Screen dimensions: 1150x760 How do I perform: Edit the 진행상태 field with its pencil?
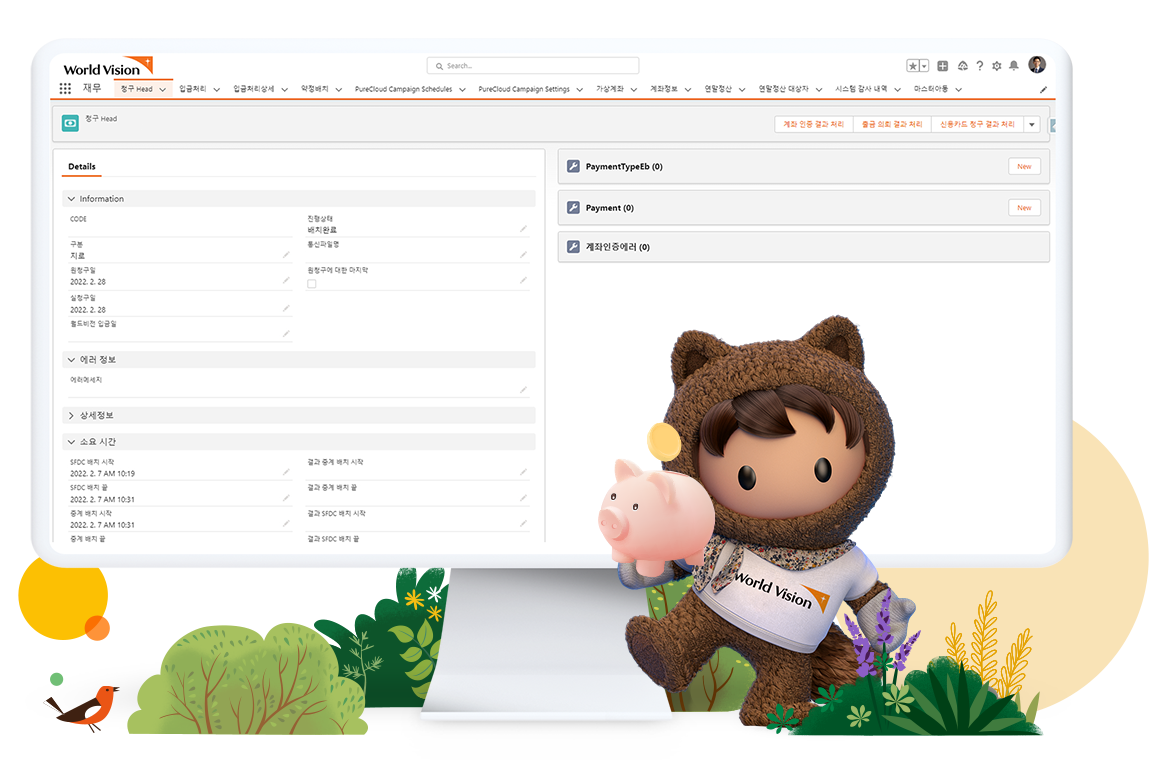[x=524, y=229]
